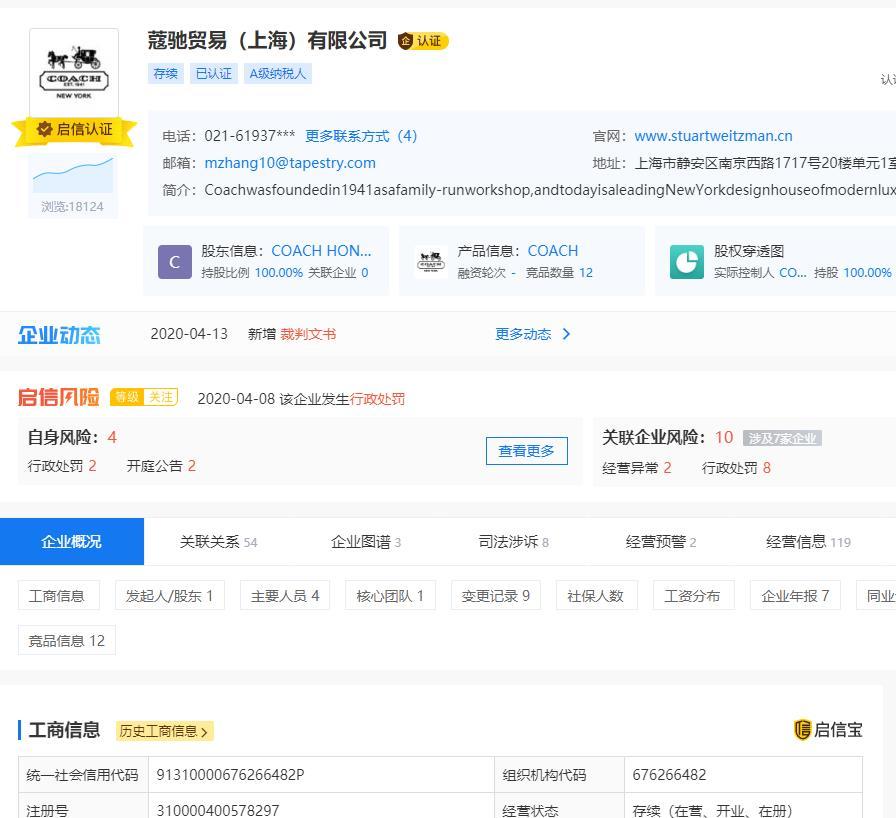Click the Coach company logo image
Screen dimensions: 896x818
coord(74,72)
